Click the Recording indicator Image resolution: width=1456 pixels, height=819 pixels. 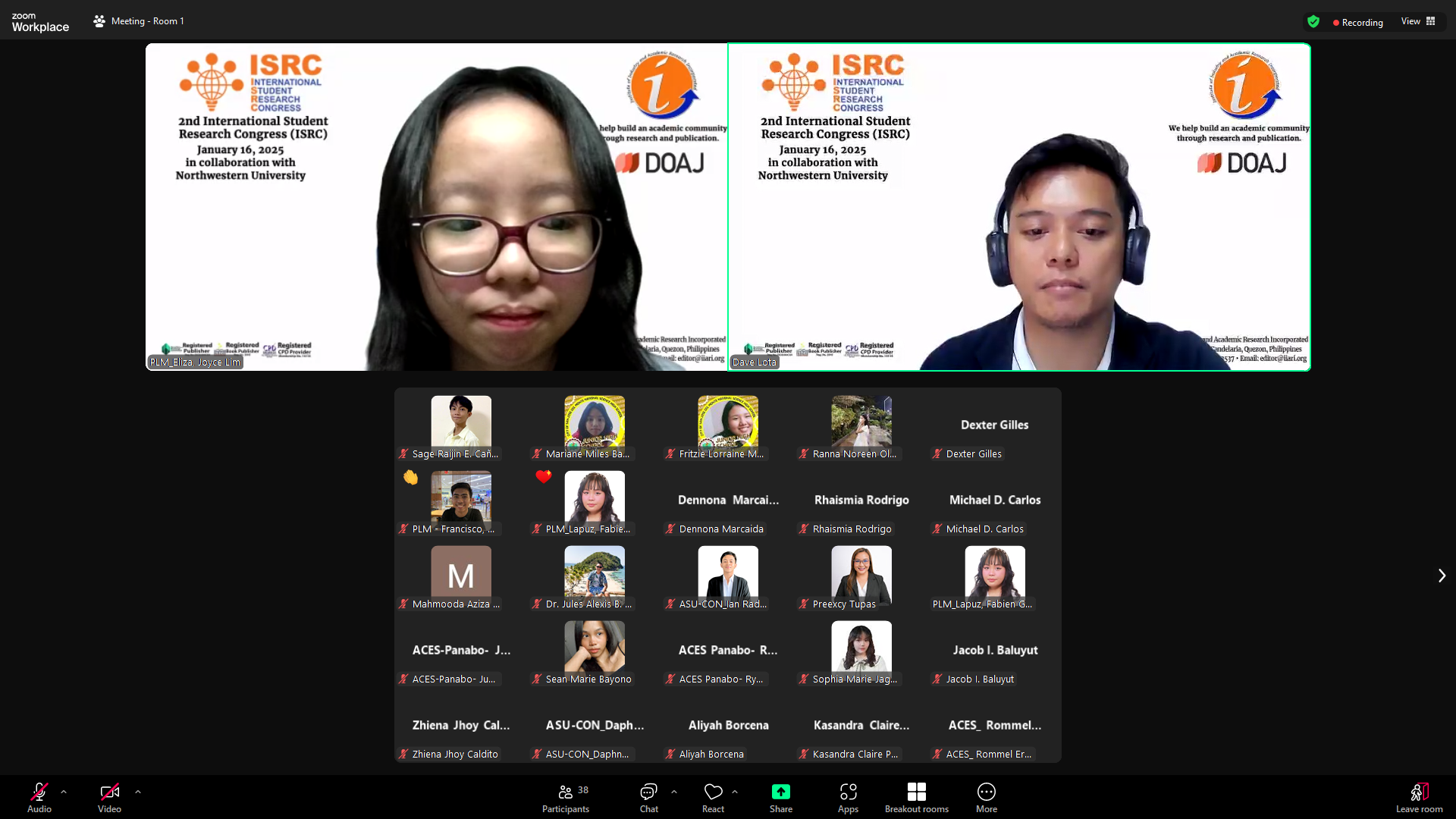point(1357,23)
